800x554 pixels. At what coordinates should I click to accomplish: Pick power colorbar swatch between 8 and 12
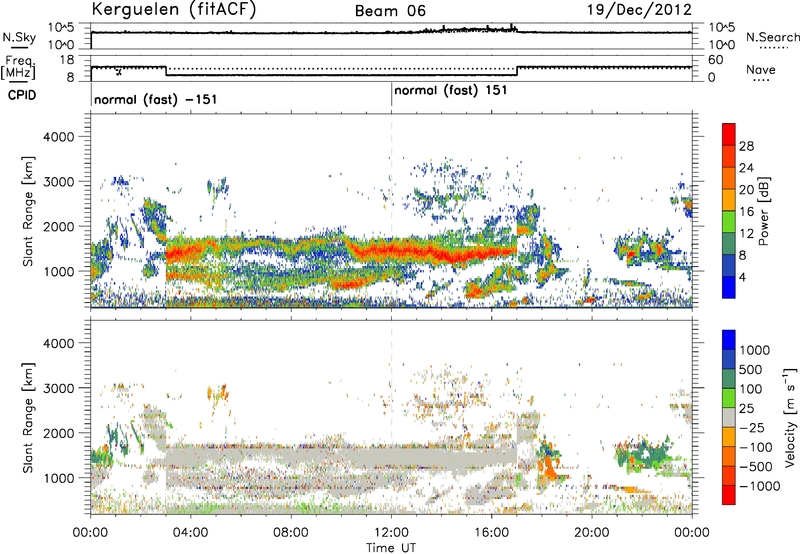click(x=729, y=244)
